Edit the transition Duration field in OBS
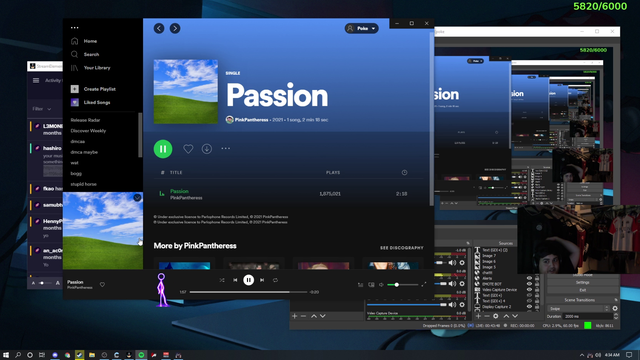The image size is (640, 360). (x=587, y=316)
